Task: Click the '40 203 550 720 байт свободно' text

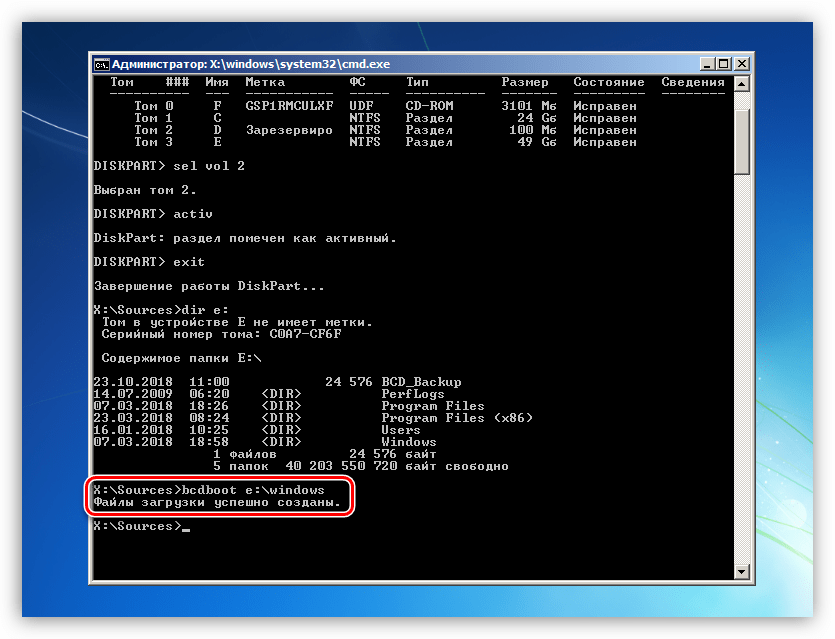Action: (x=397, y=466)
